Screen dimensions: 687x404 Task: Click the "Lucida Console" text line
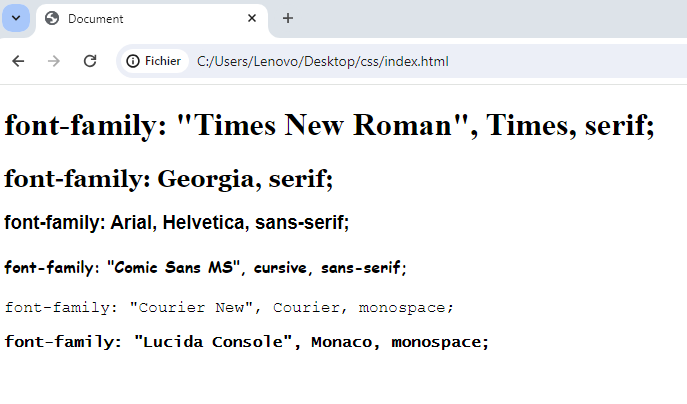point(246,342)
